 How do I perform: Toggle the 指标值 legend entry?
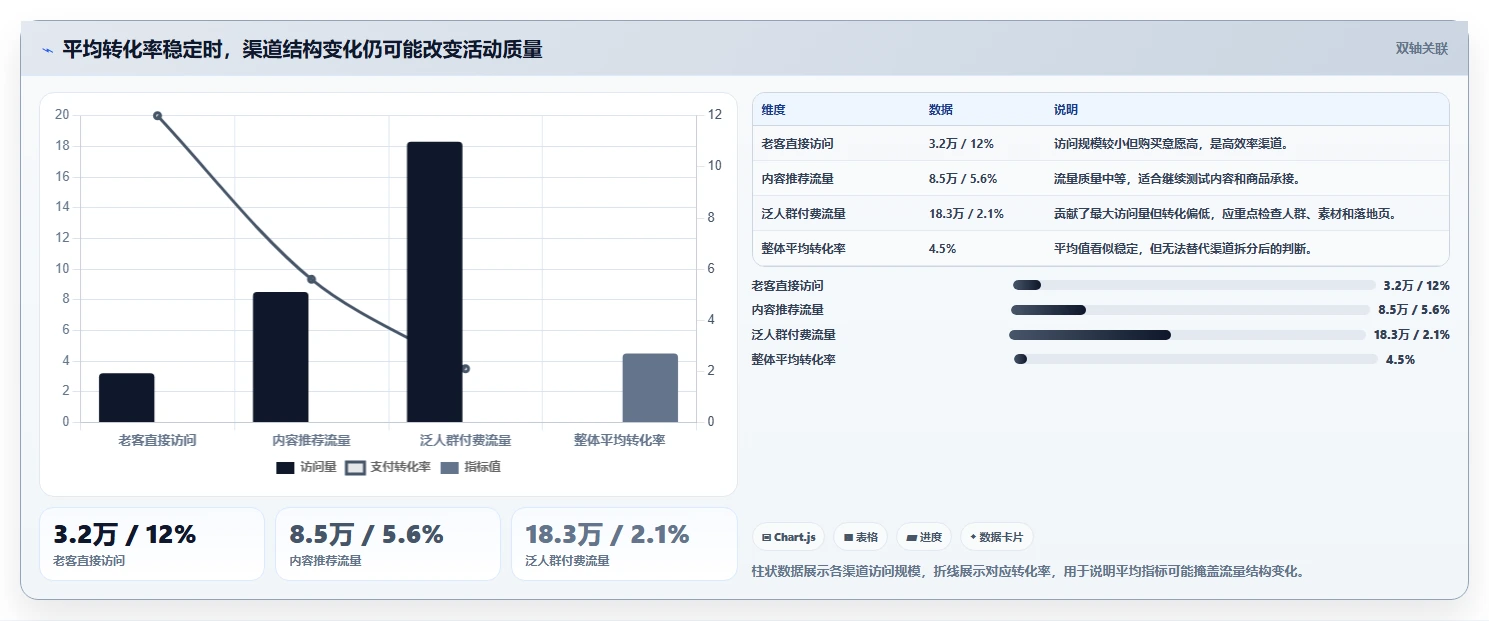(470, 467)
